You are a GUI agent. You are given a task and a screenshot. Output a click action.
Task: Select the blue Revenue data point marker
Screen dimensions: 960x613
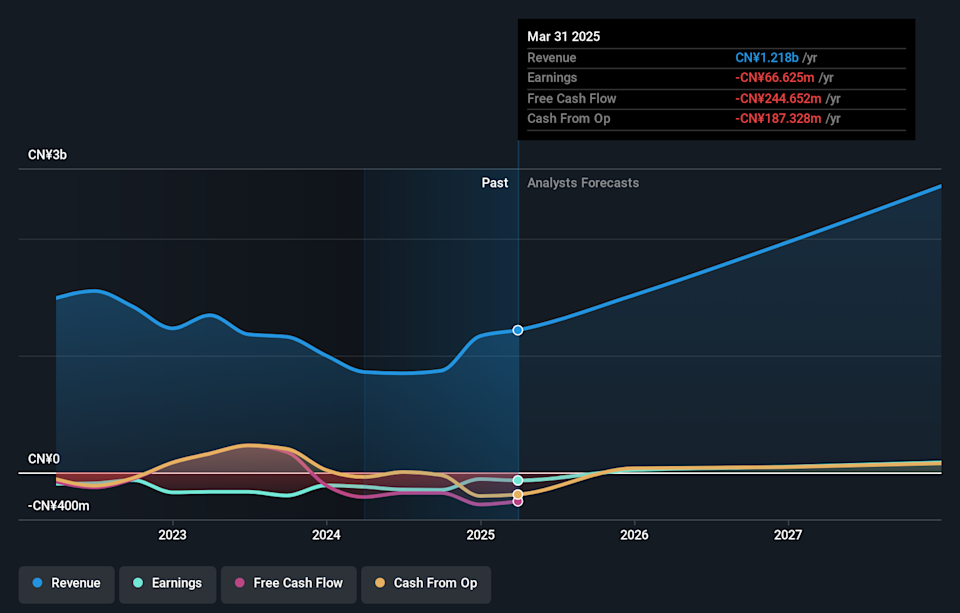pyautogui.click(x=518, y=330)
